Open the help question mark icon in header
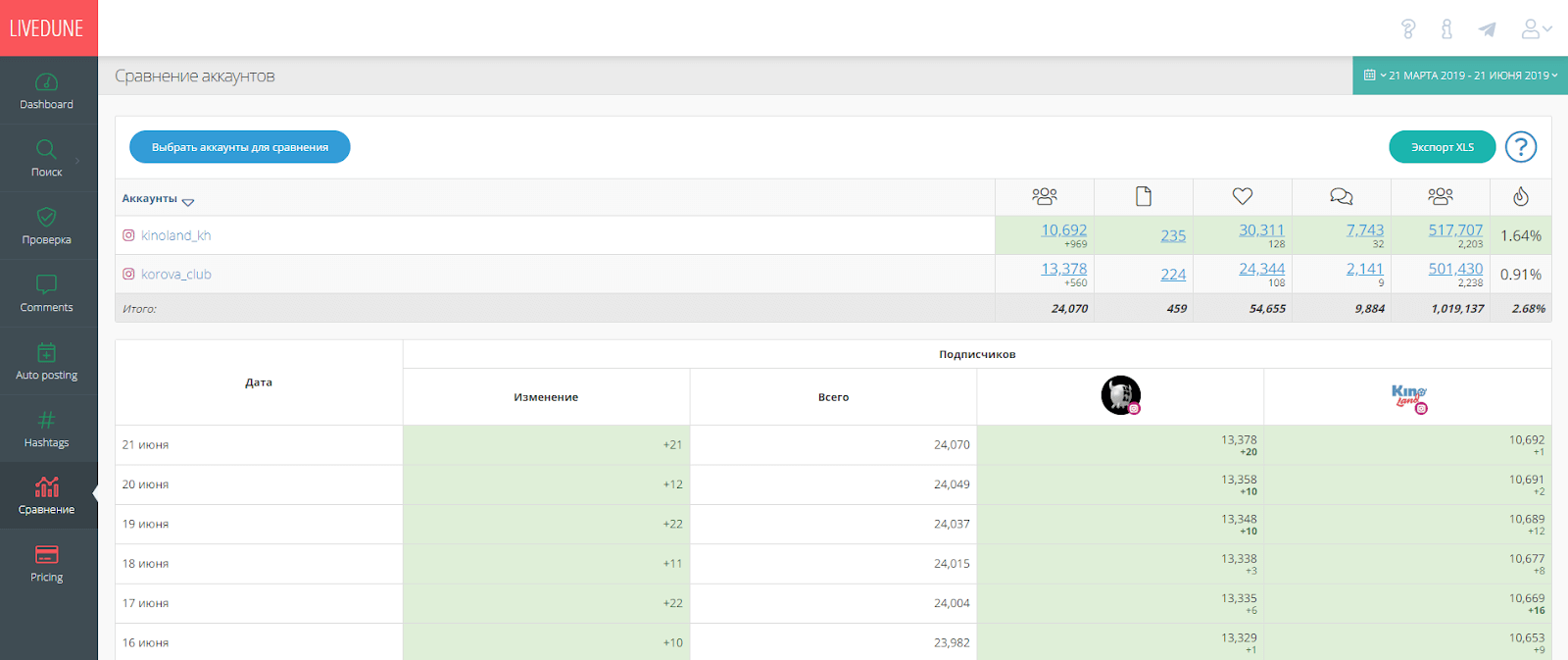 click(1408, 29)
